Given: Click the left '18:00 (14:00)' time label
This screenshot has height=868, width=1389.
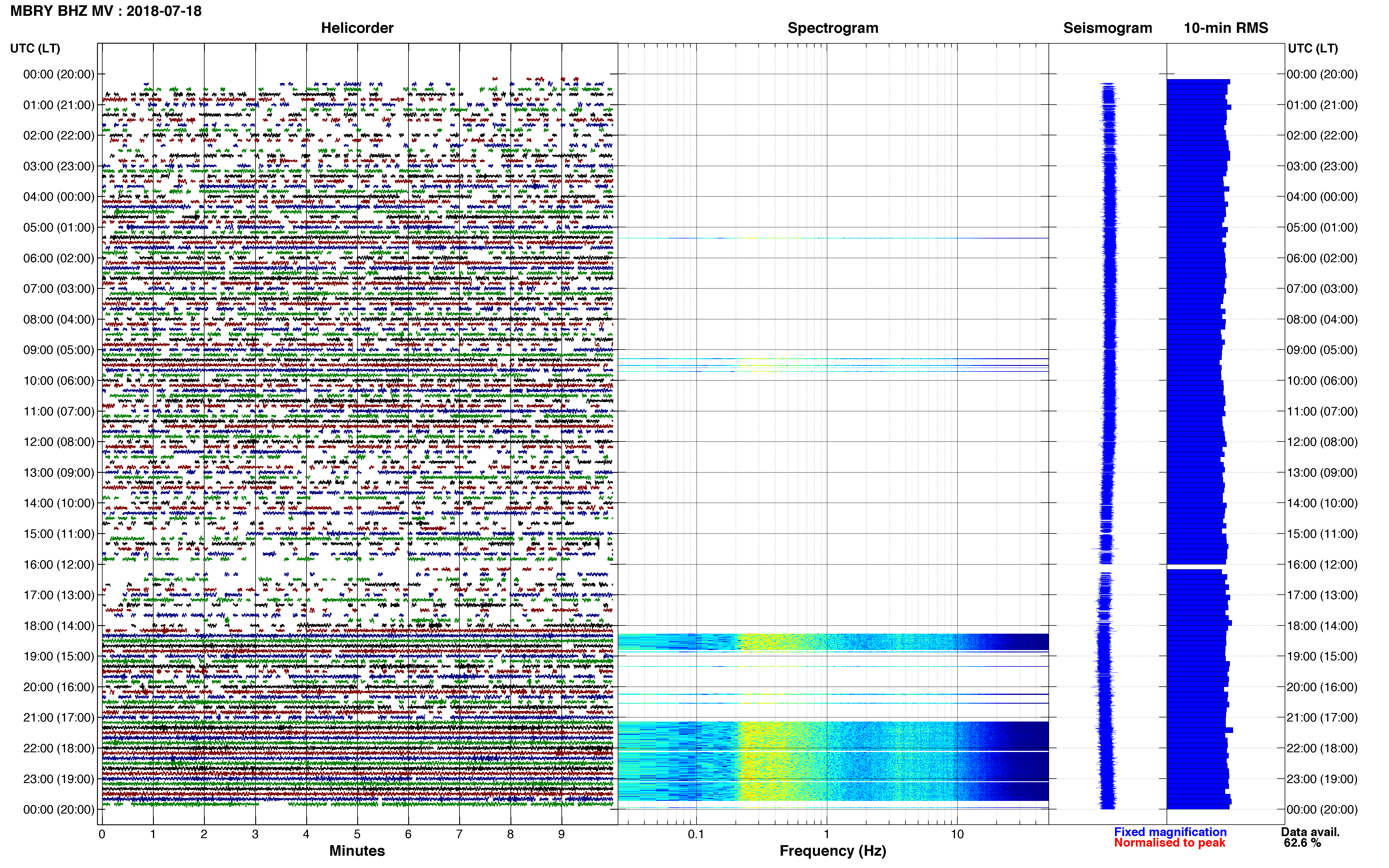Looking at the screenshot, I should [x=59, y=626].
